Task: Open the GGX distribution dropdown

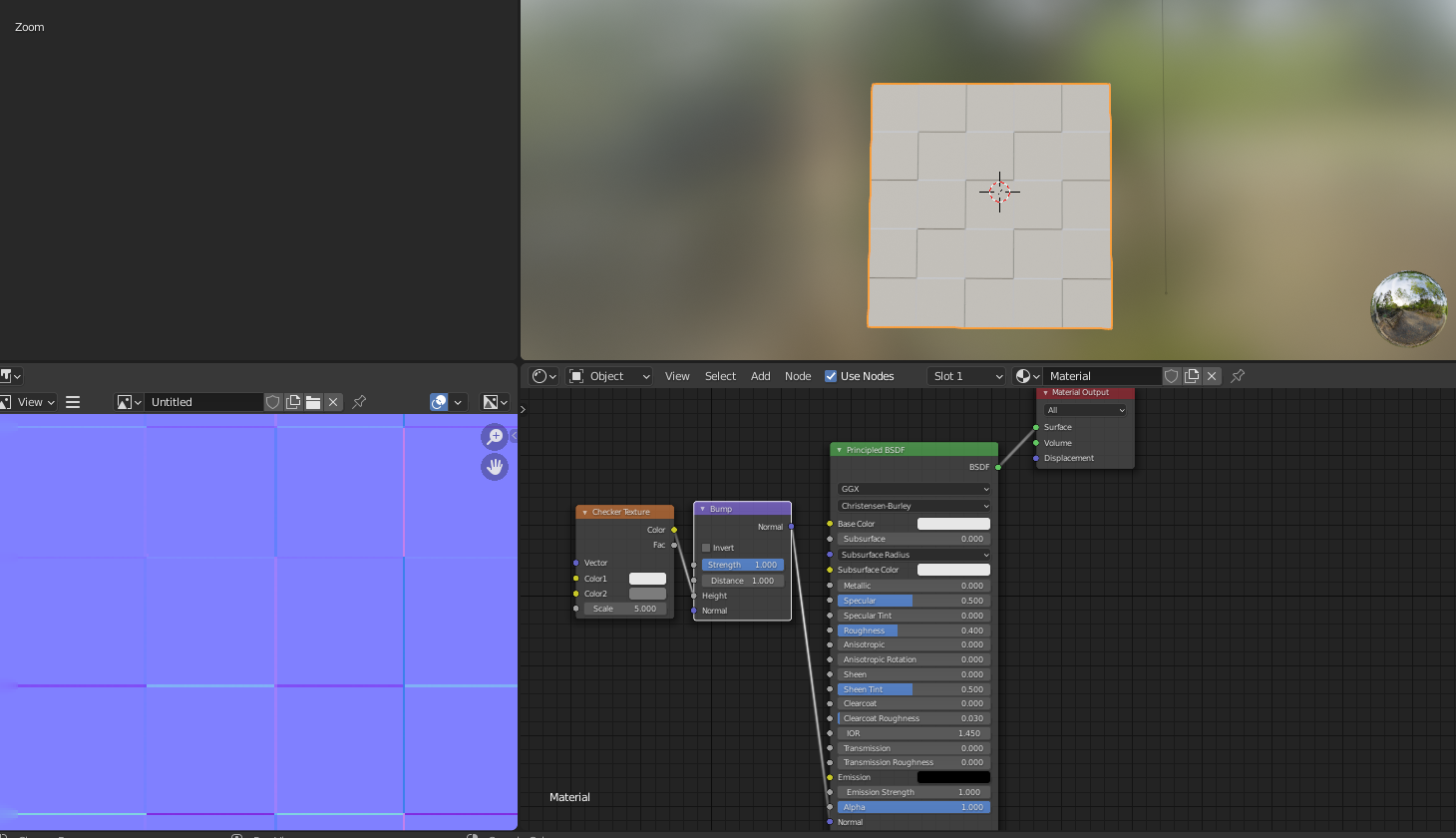Action: pos(912,489)
